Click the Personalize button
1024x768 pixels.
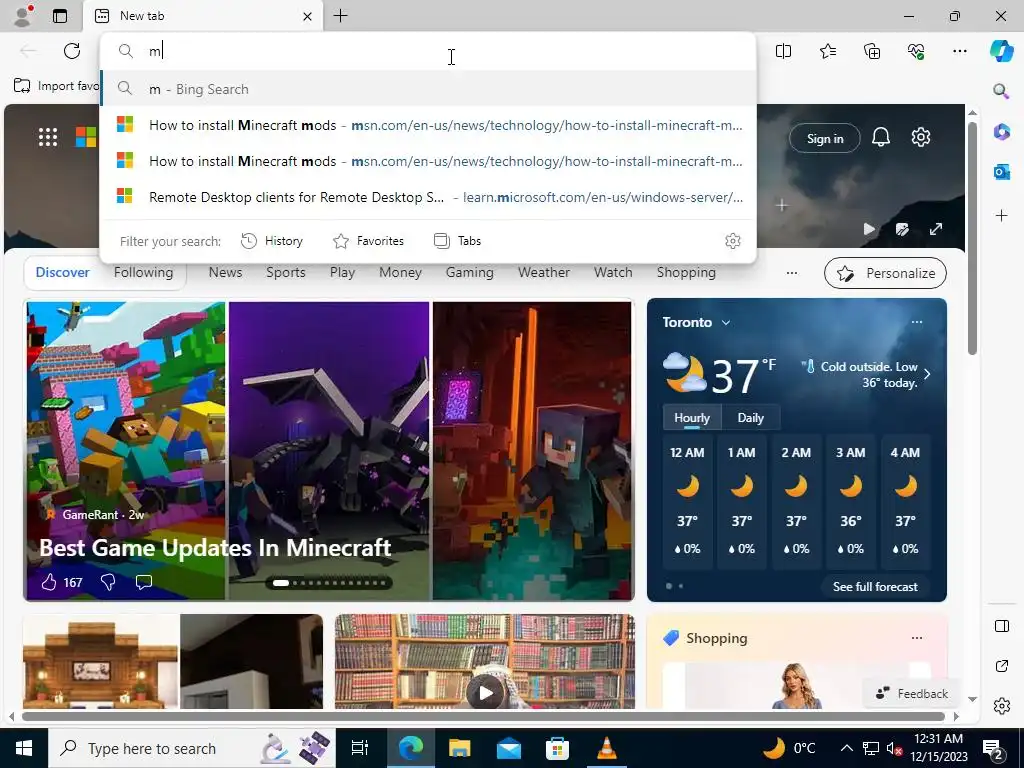pos(885,273)
